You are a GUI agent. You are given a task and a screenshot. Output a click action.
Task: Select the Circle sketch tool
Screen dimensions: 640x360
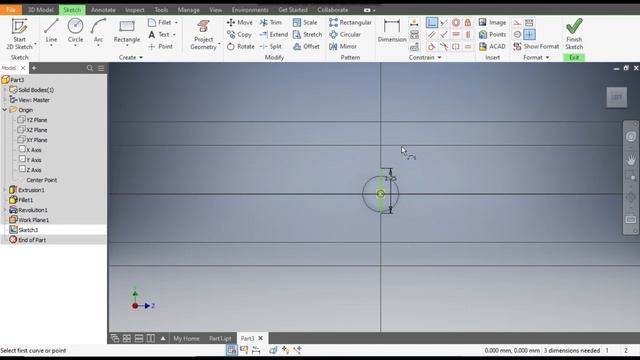[75, 31]
